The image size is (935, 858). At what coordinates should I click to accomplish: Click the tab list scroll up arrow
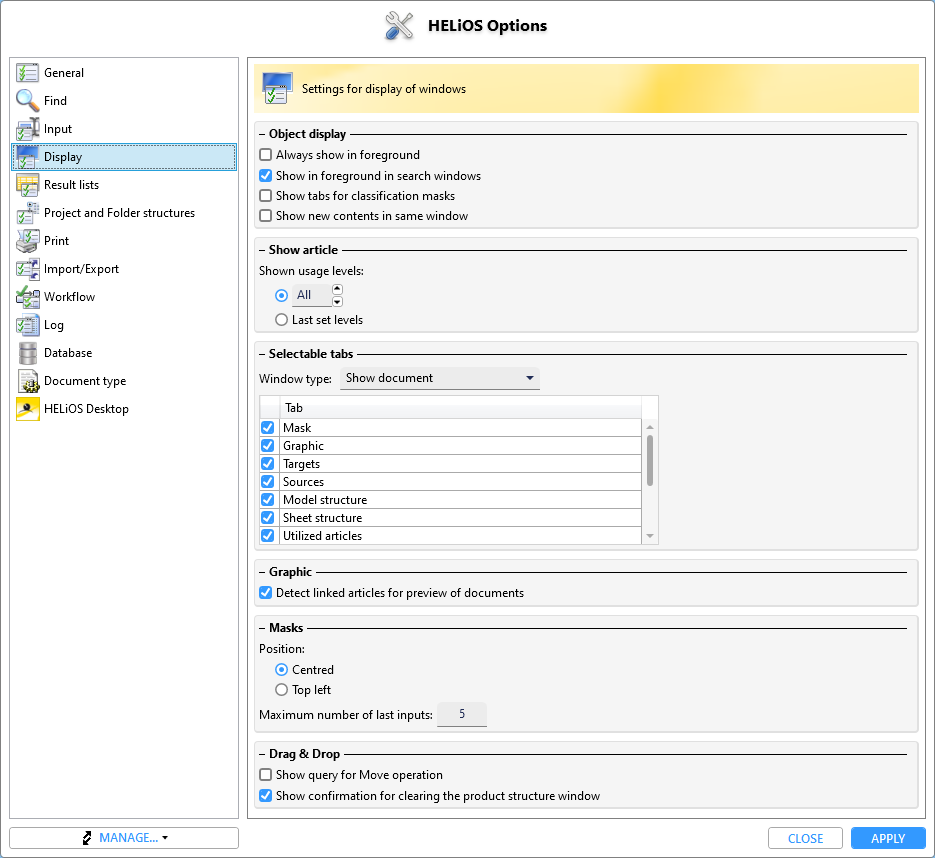tap(650, 427)
